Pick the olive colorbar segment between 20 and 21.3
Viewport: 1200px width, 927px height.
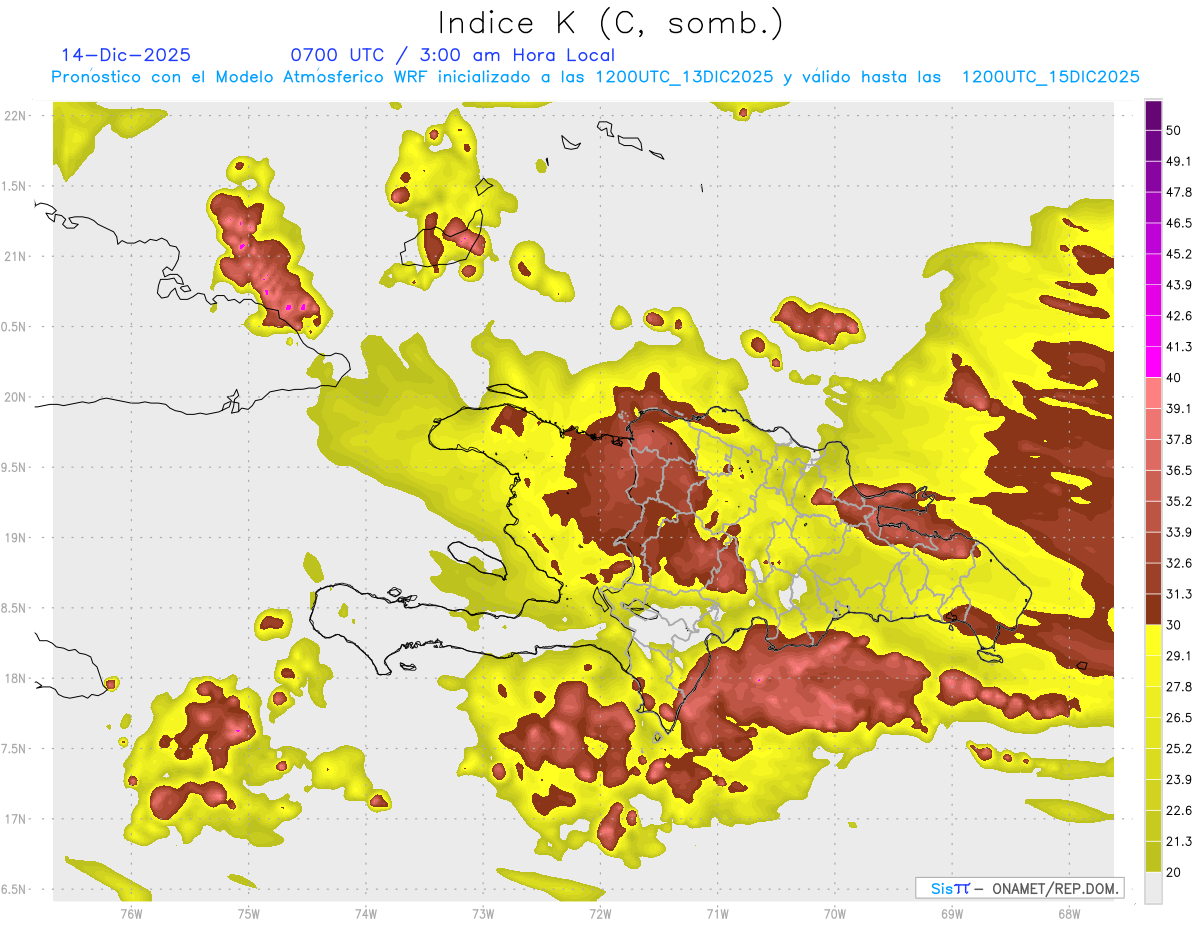click(1153, 856)
